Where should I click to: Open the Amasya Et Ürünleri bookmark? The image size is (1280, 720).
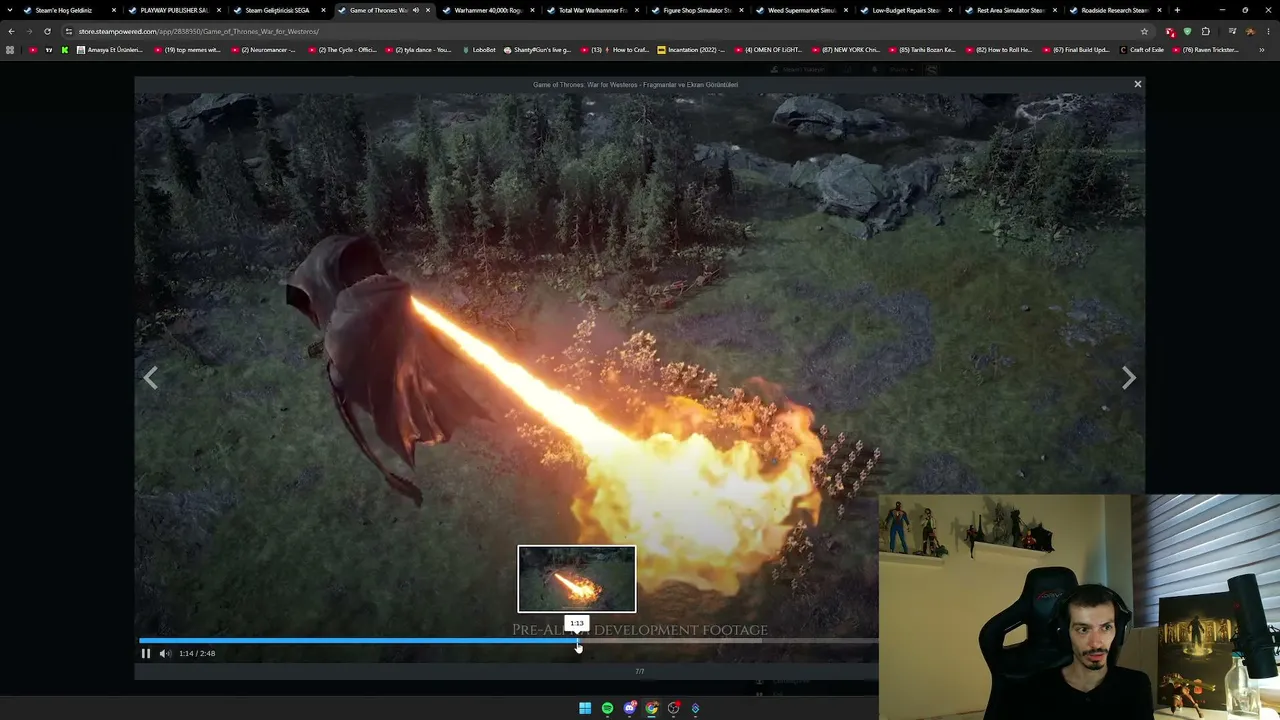point(110,50)
